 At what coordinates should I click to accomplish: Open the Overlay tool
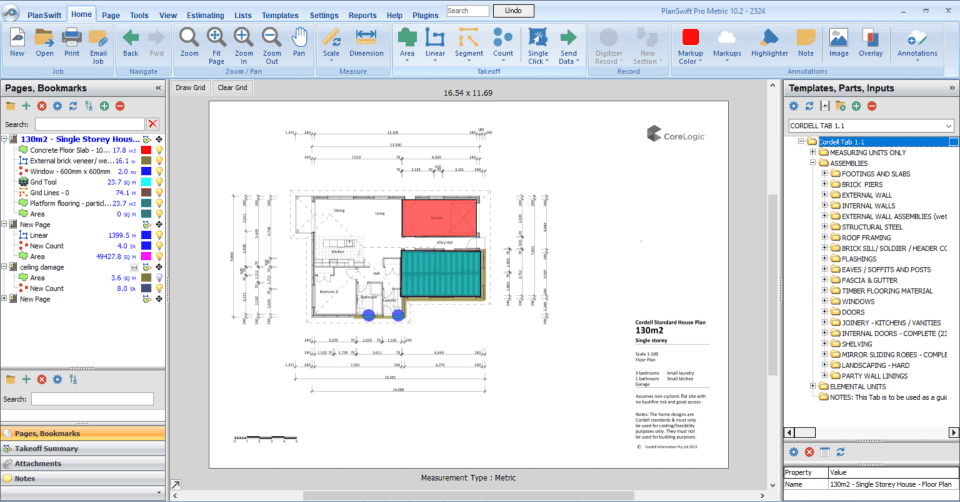pyautogui.click(x=871, y=43)
